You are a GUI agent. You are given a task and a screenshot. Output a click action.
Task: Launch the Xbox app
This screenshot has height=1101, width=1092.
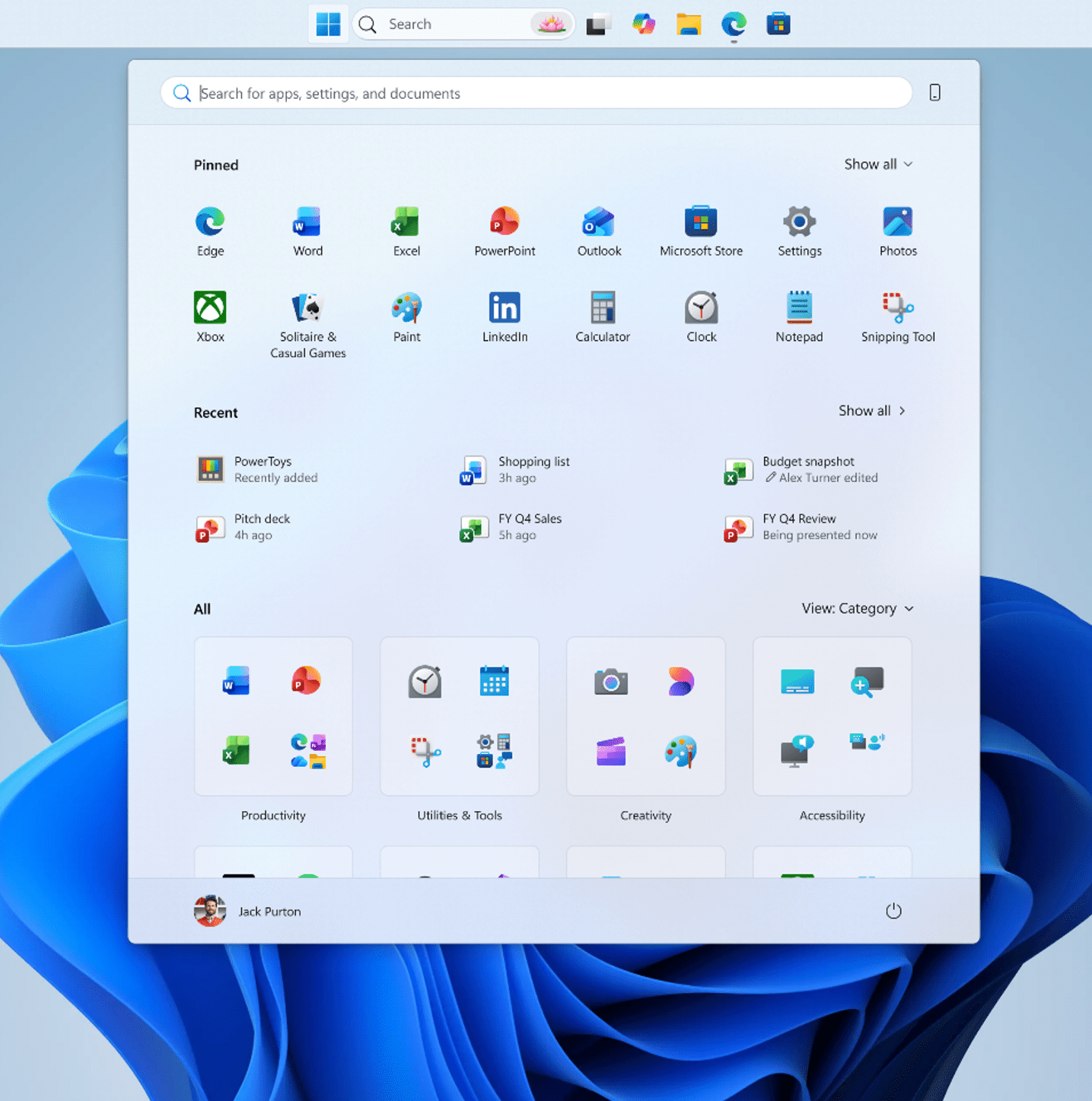tap(210, 317)
